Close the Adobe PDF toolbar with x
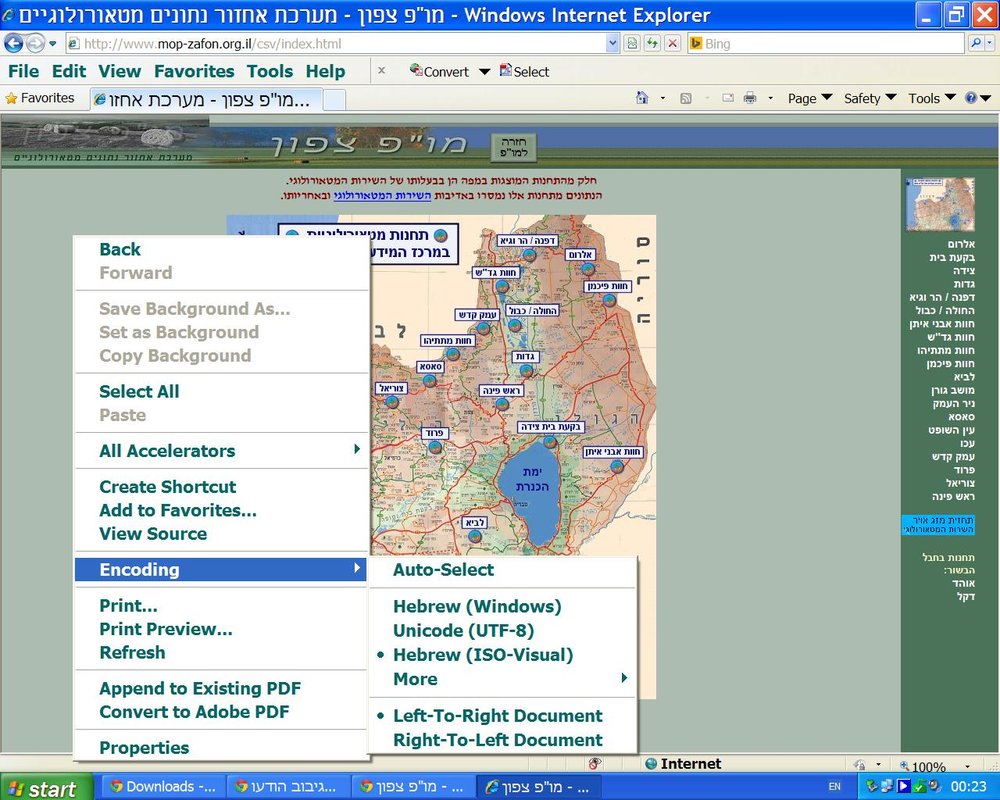 (381, 70)
